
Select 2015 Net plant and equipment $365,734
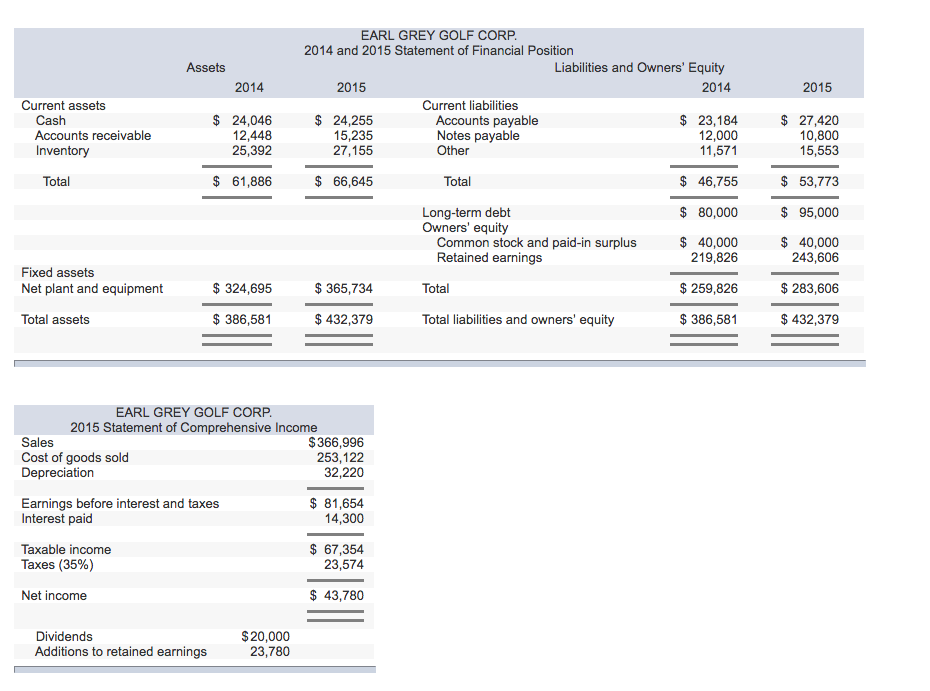coord(343,288)
